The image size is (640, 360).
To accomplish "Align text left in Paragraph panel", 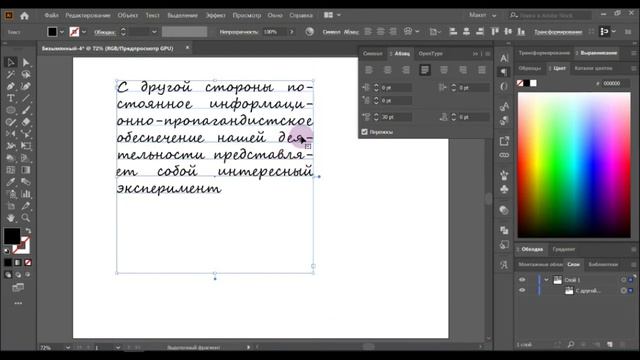I will click(369, 70).
